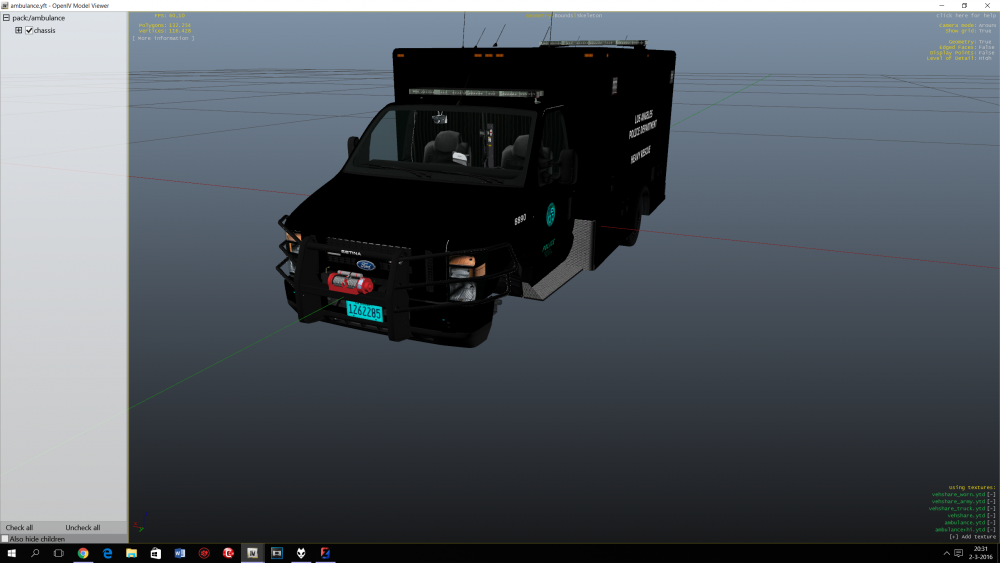Click the Check all button

(x=19, y=527)
